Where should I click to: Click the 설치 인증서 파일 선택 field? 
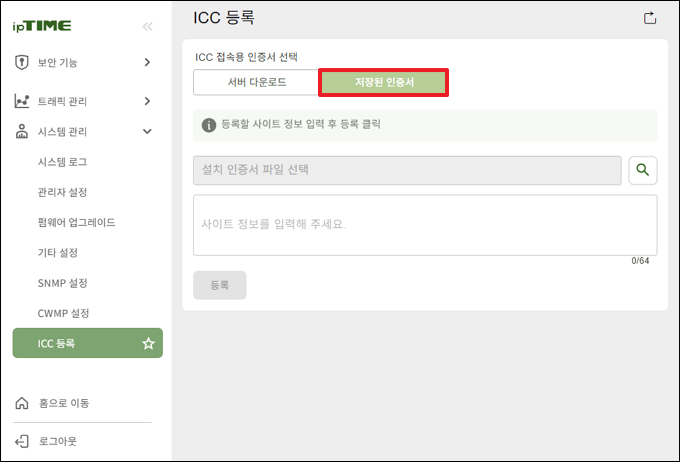point(407,170)
